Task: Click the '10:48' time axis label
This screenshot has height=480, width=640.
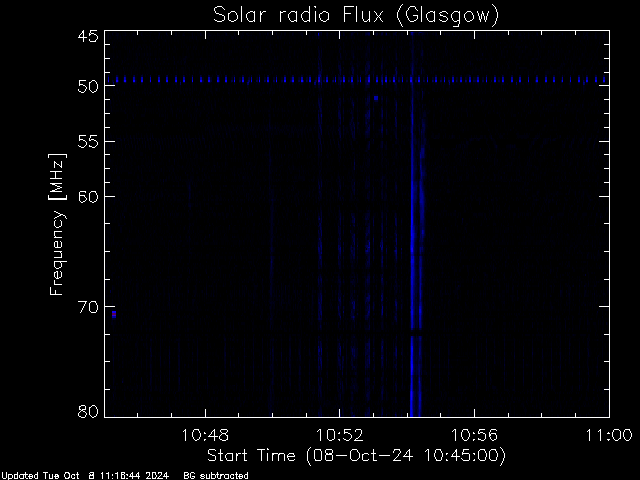Action: 205,435
